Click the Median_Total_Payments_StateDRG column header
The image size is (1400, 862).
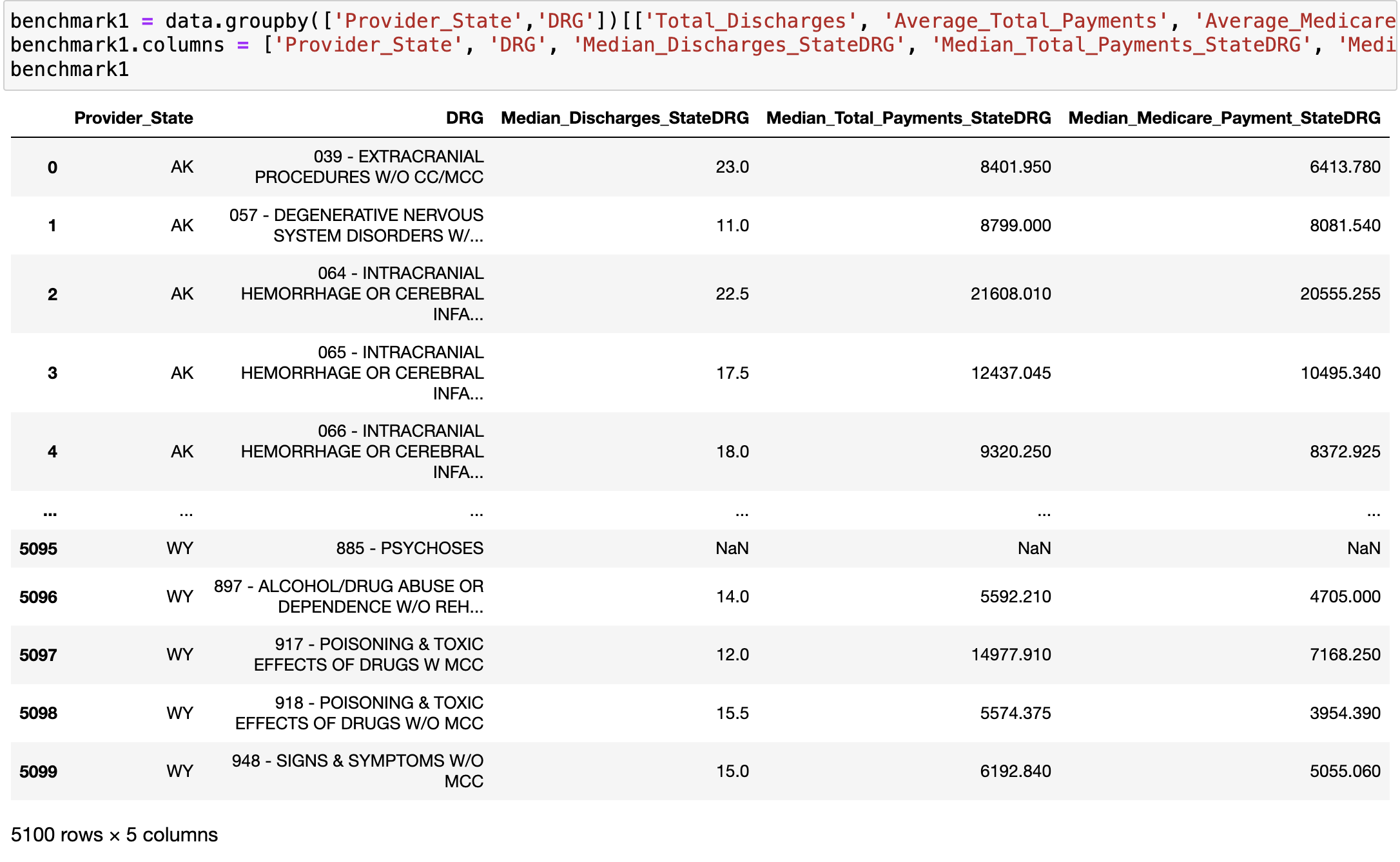click(908, 118)
